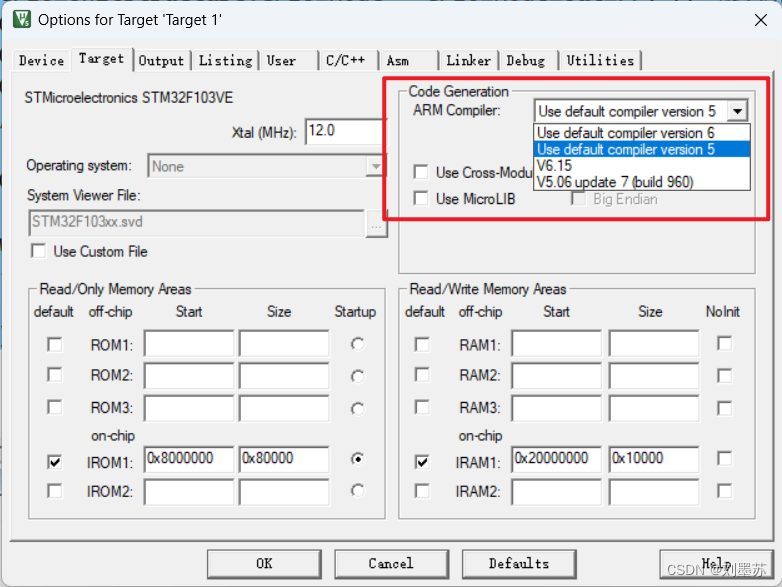The width and height of the screenshot is (782, 587).
Task: Select the Target tab
Action: point(101,59)
